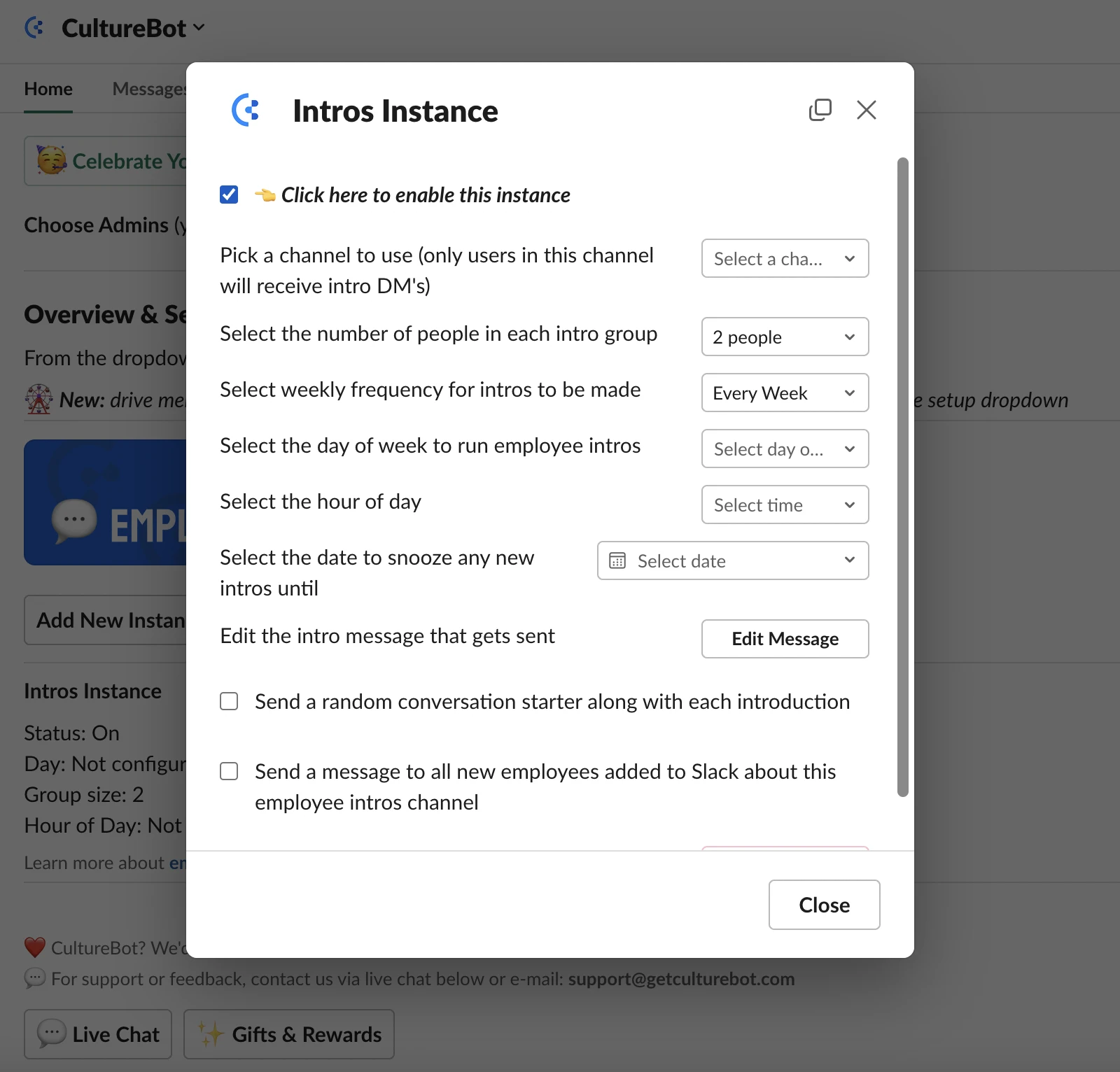This screenshot has width=1120, height=1072.
Task: Check the option to message all new employees
Action: tap(229, 771)
